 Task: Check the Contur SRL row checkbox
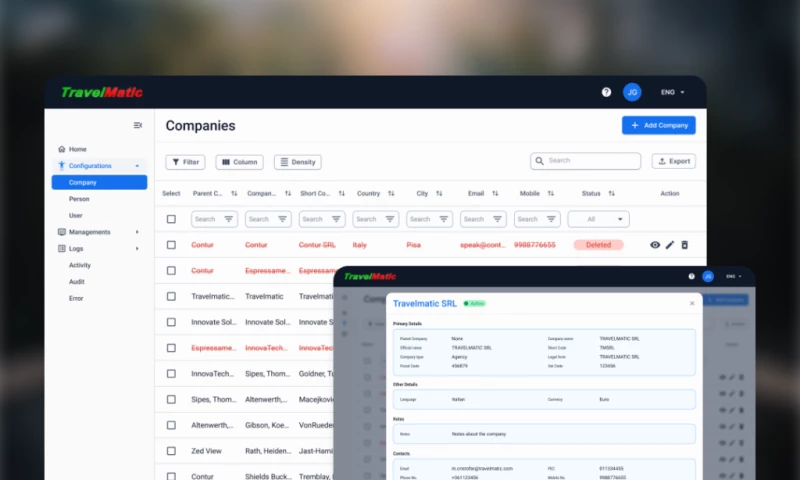[x=171, y=245]
